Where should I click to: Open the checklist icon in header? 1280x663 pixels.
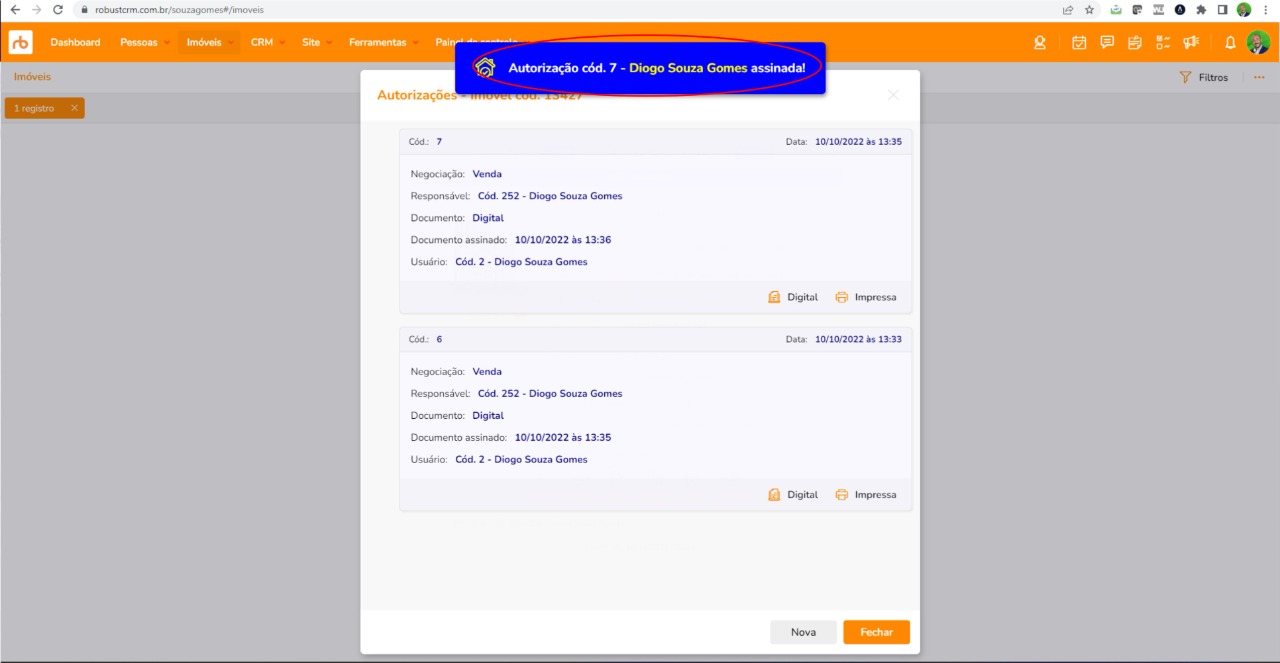1163,42
